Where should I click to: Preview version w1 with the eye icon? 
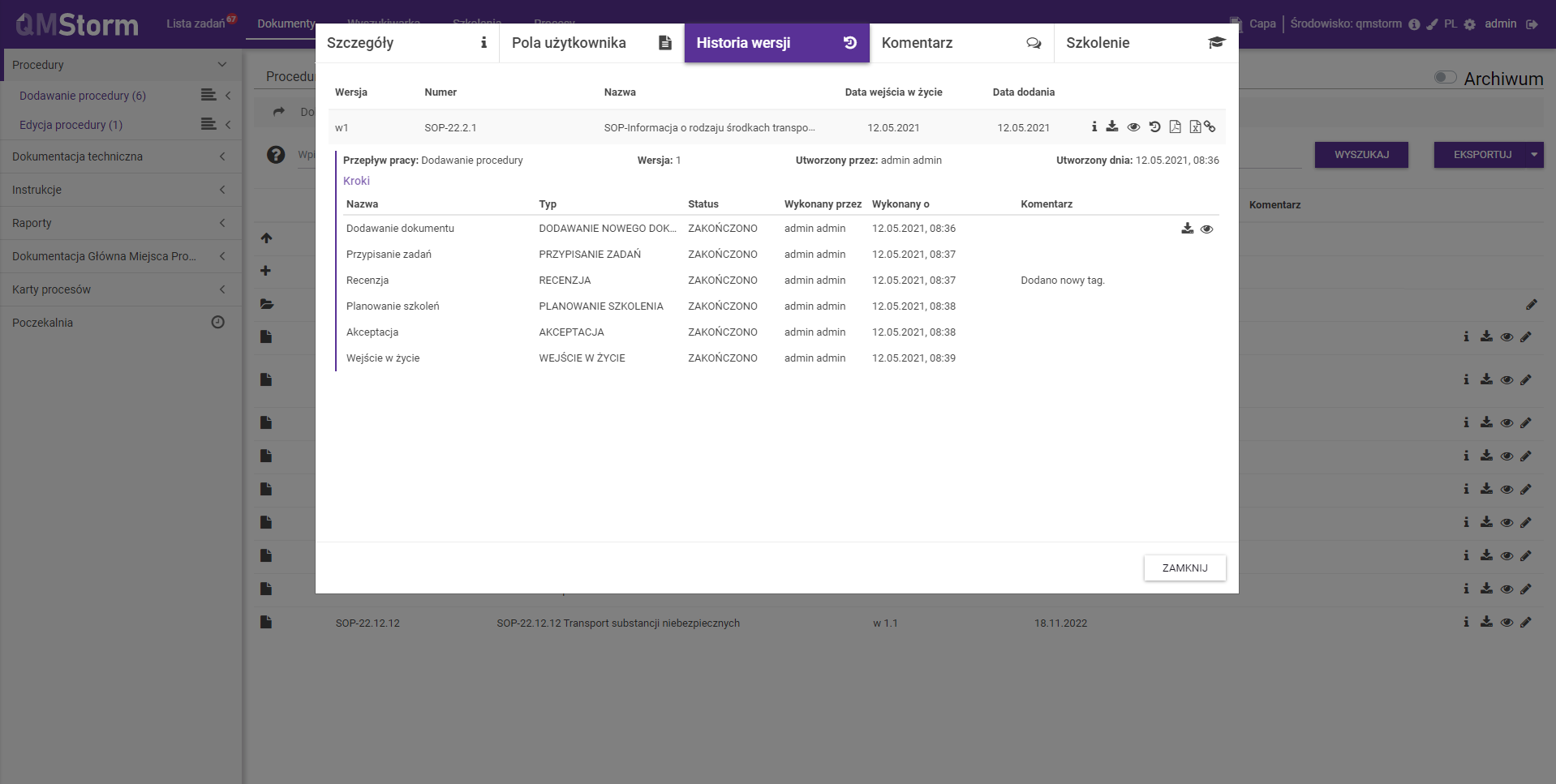[1133, 127]
